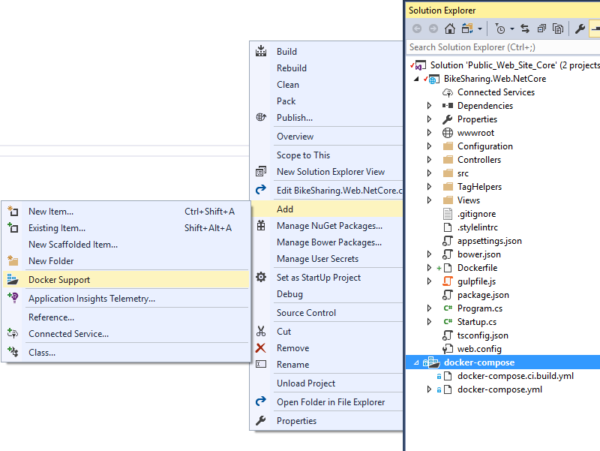The height and width of the screenshot is (451, 600).
Task: Click Publish in the project context menu
Action: coord(294,117)
